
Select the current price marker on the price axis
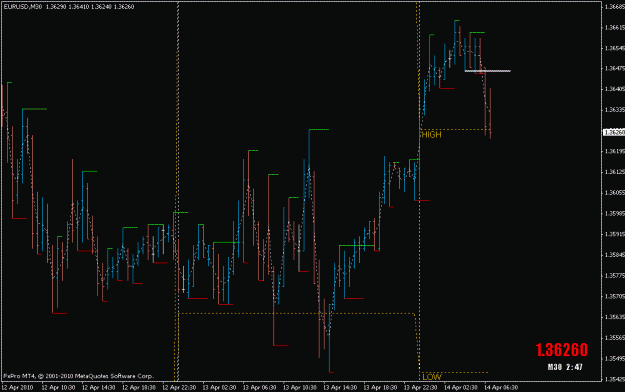pyautogui.click(x=613, y=132)
